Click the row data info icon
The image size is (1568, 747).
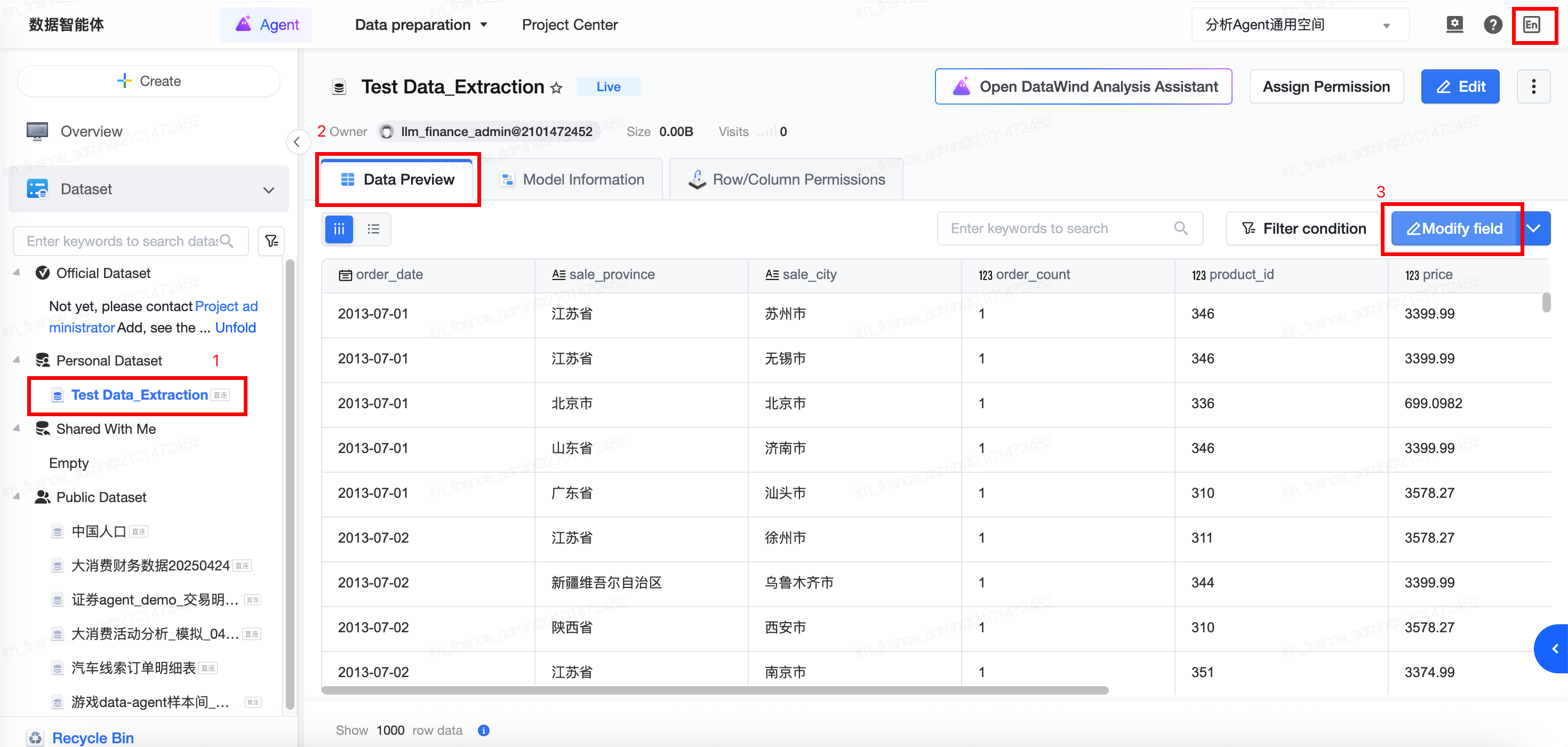coord(483,730)
